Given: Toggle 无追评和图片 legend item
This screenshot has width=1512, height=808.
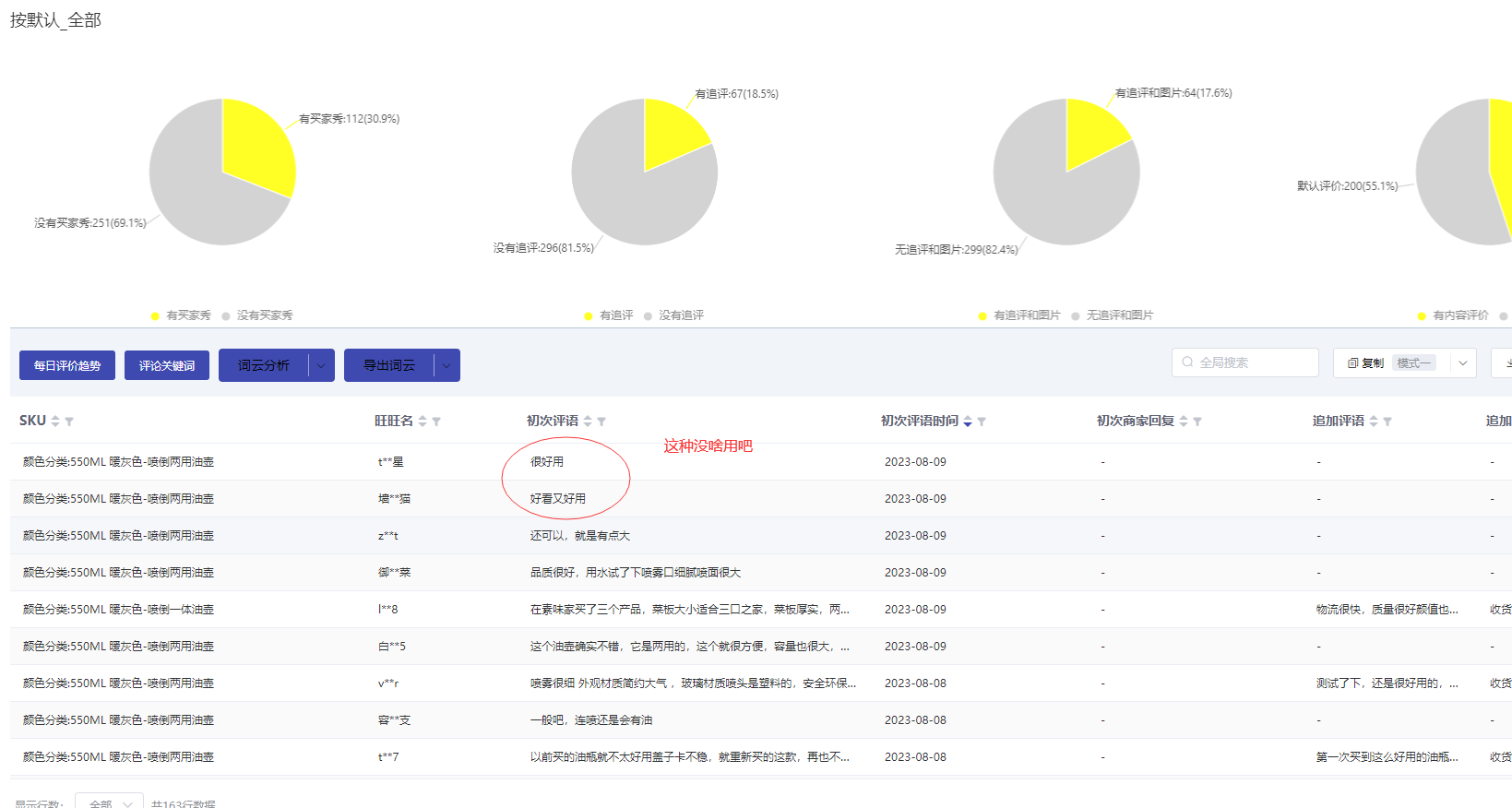Looking at the screenshot, I should pyautogui.click(x=1112, y=315).
